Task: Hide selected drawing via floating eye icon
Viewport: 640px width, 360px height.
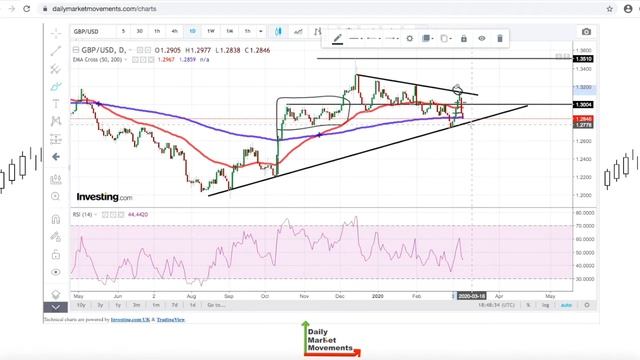Action: [x=482, y=38]
